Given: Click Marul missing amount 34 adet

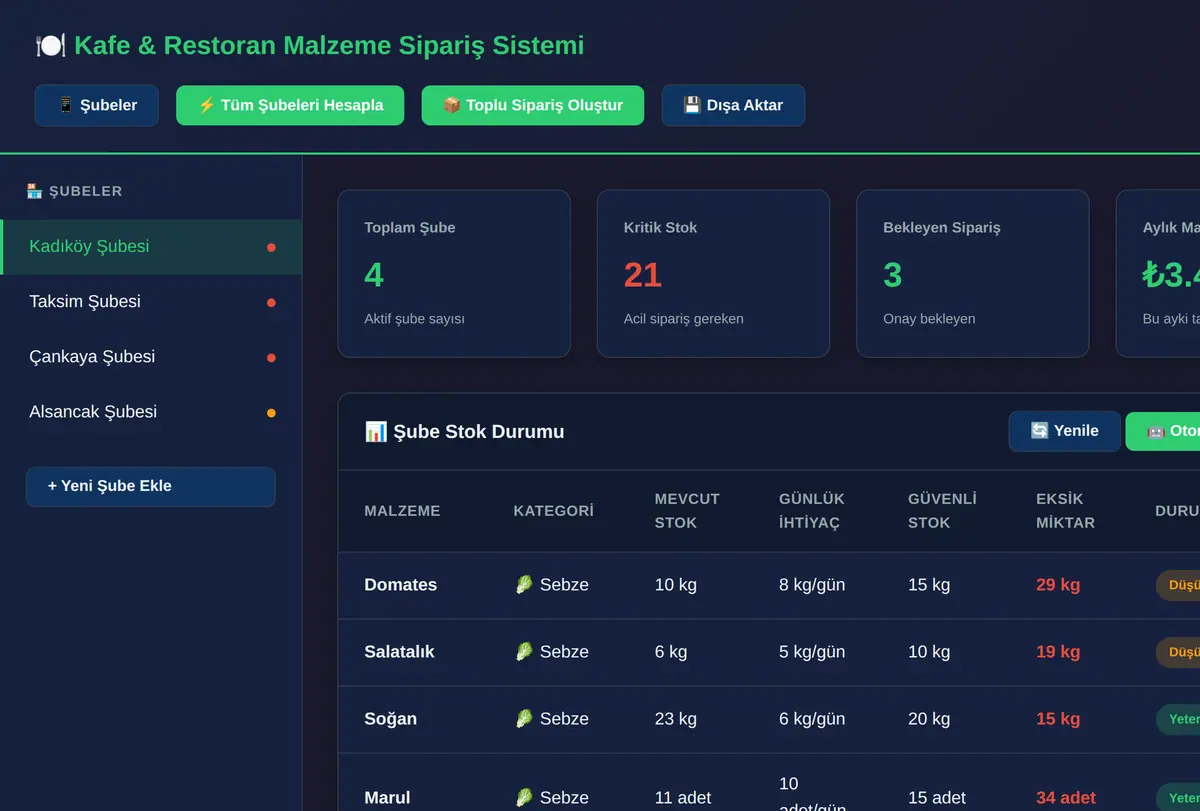Looking at the screenshot, I should click(x=1066, y=798).
